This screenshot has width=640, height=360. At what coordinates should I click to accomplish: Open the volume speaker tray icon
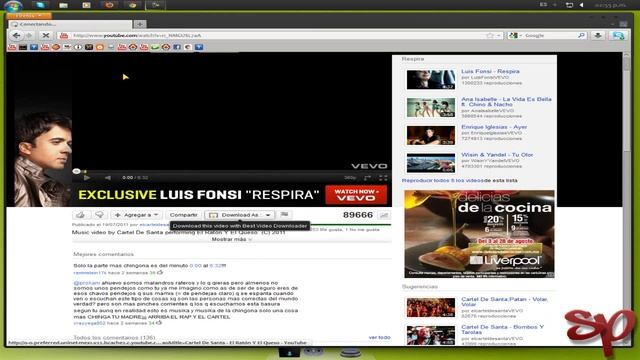click(x=581, y=5)
